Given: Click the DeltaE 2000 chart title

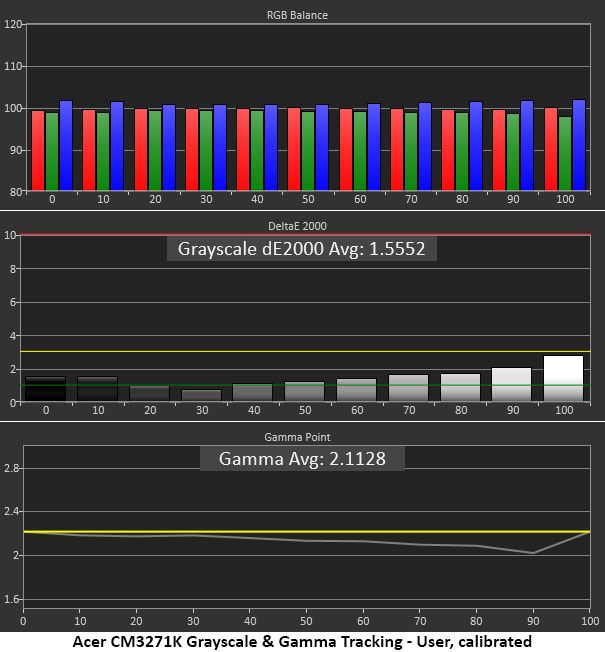Looking at the screenshot, I should [297, 226].
